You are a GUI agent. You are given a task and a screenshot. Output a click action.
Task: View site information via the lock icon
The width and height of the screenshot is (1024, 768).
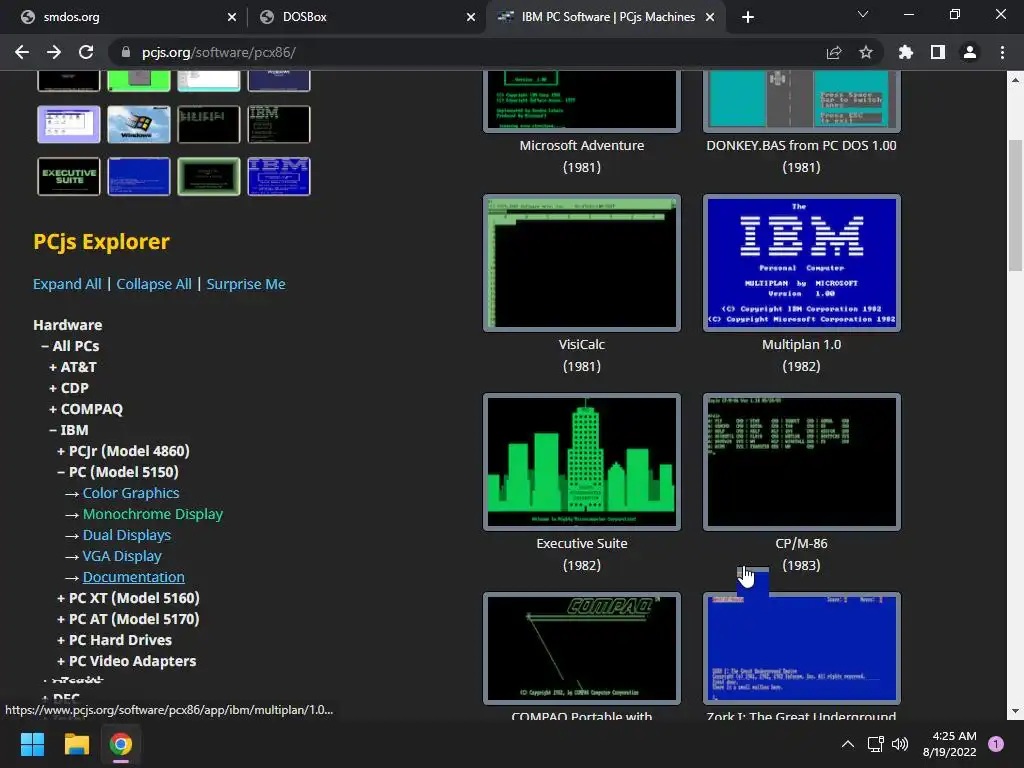[126, 52]
